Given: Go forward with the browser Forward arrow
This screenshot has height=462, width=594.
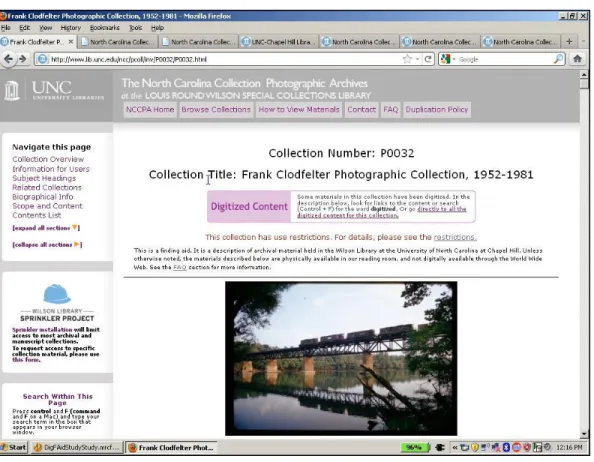Looking at the screenshot, I should 23,59.
